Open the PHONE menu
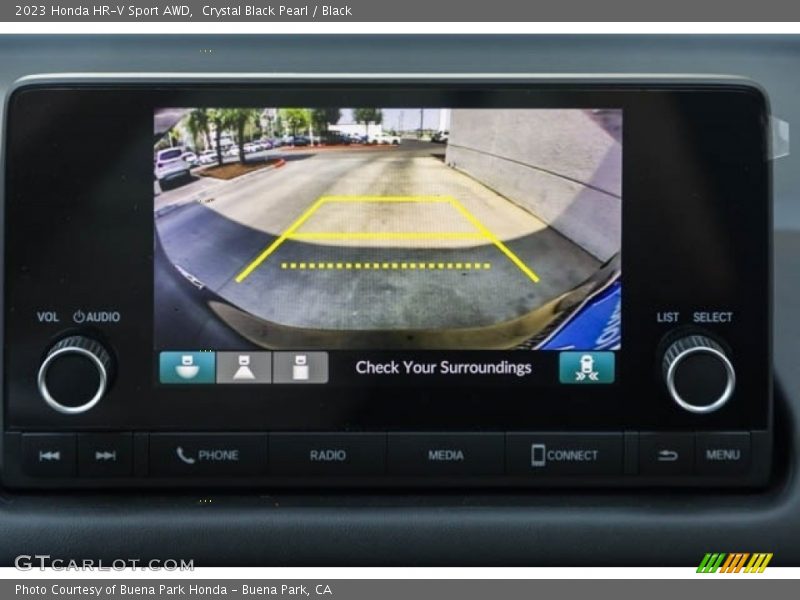800x600 pixels. (208, 455)
